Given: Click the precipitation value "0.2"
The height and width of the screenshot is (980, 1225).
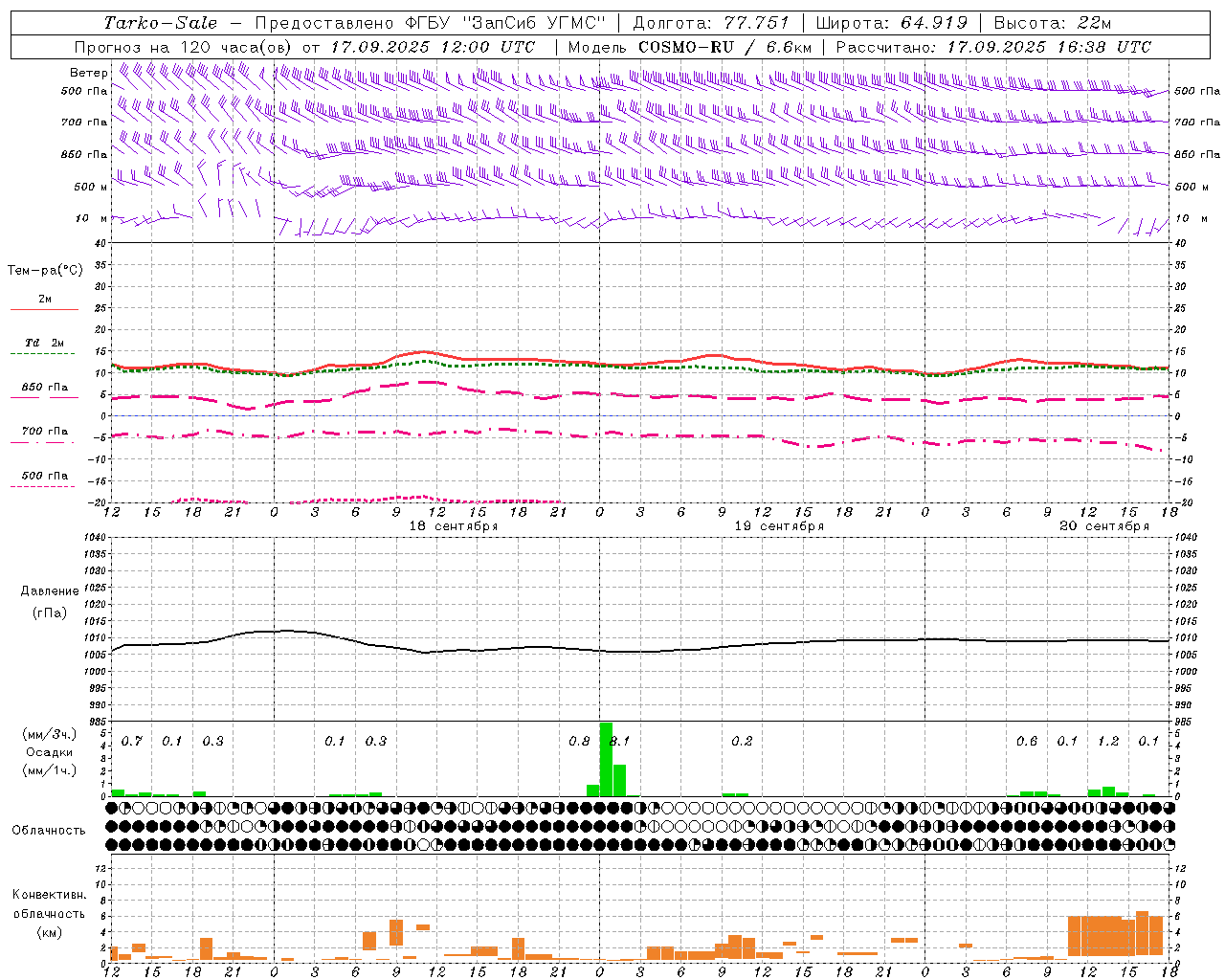Looking at the screenshot, I should click(742, 742).
